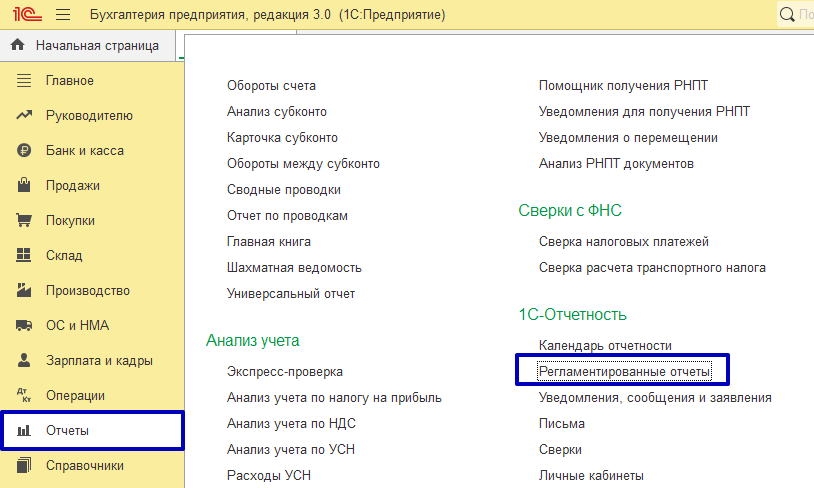Open the hamburger main menu

63,15
